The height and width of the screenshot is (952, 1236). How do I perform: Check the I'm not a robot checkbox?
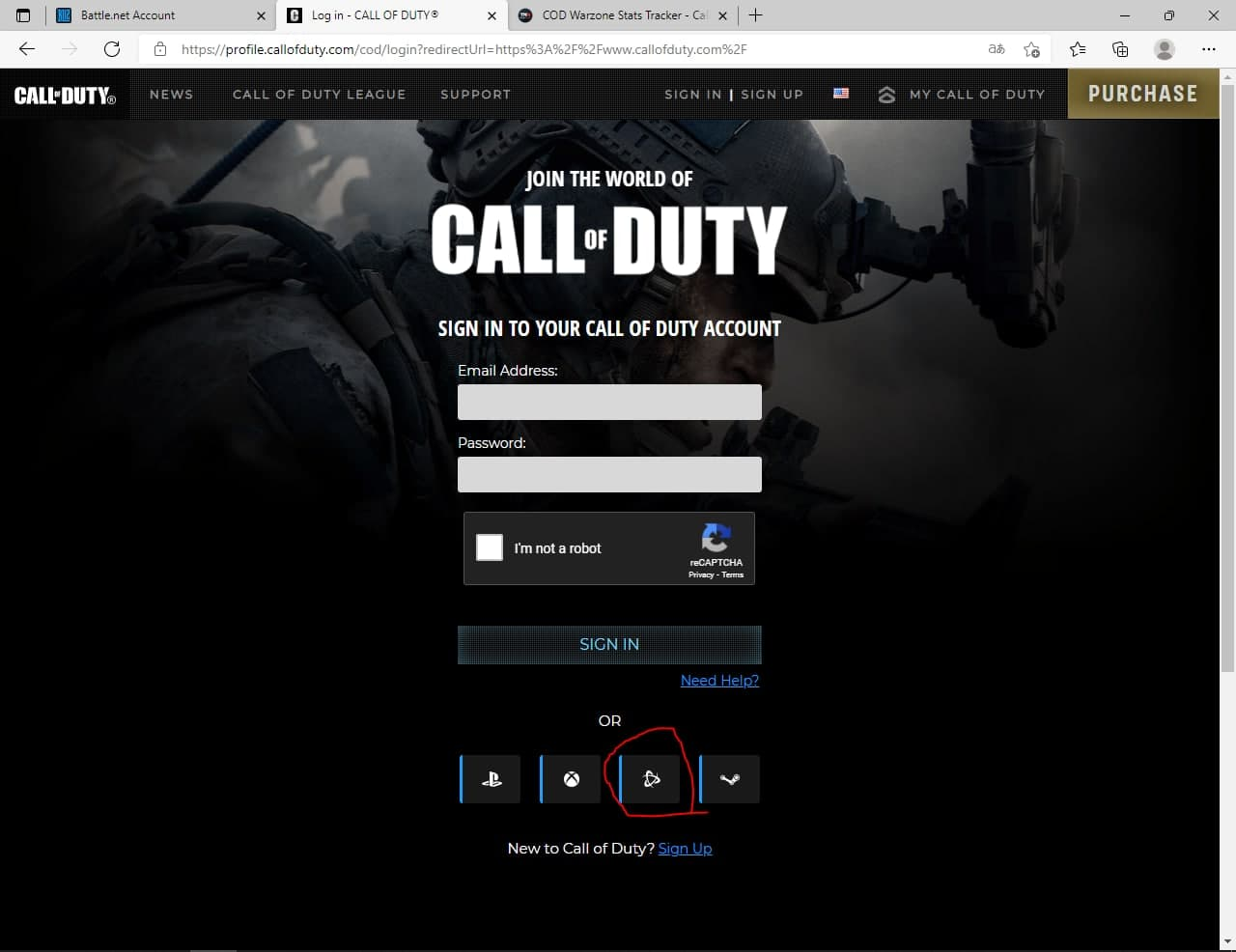pos(490,547)
